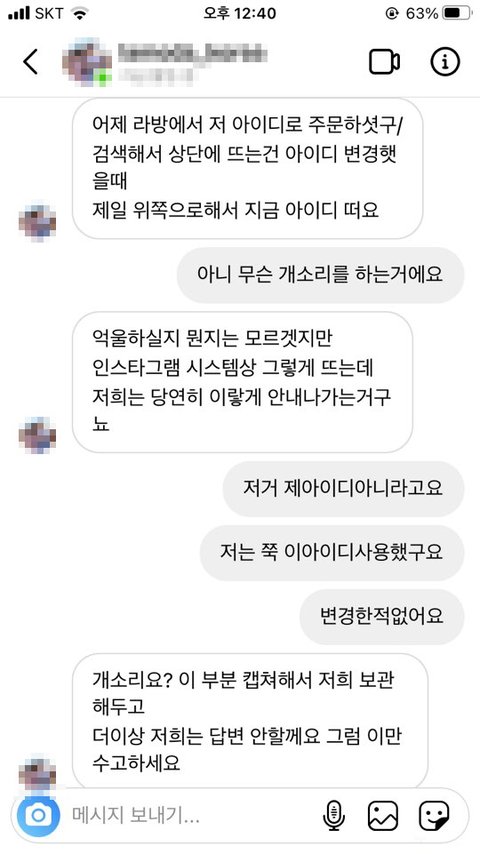This screenshot has width=480, height=854.
Task: Tap the battery indicator in the status bar
Action: click(457, 13)
